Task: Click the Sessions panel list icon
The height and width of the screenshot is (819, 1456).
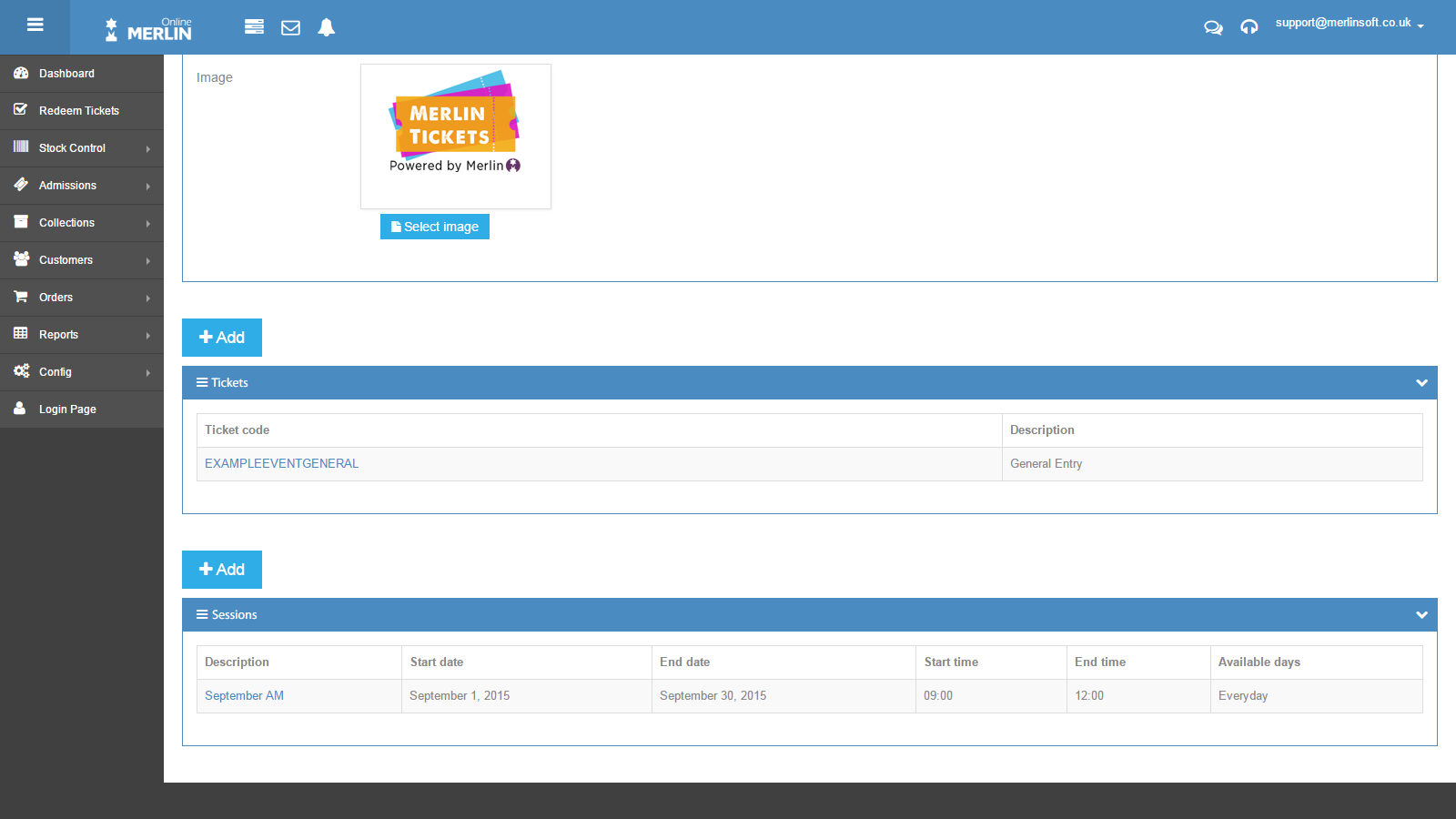Action: point(202,614)
